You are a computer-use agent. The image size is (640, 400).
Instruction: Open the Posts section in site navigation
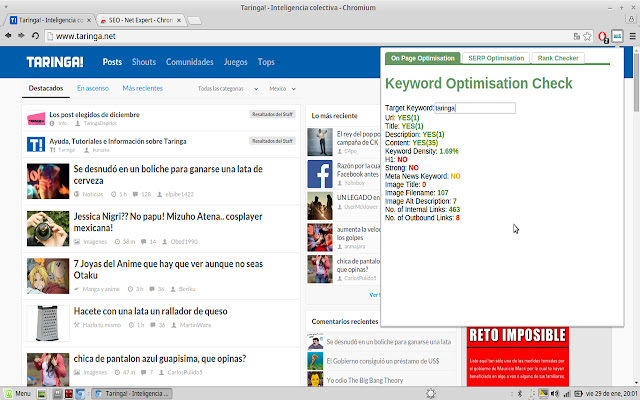click(x=112, y=62)
